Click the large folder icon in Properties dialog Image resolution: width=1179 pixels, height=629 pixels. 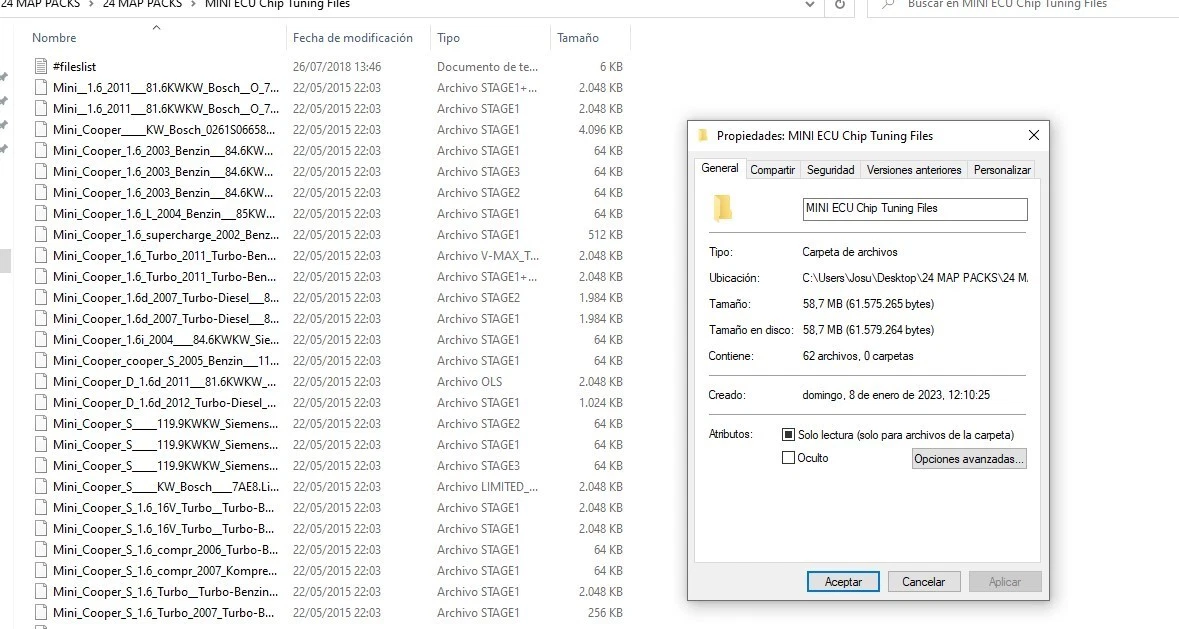pos(723,208)
